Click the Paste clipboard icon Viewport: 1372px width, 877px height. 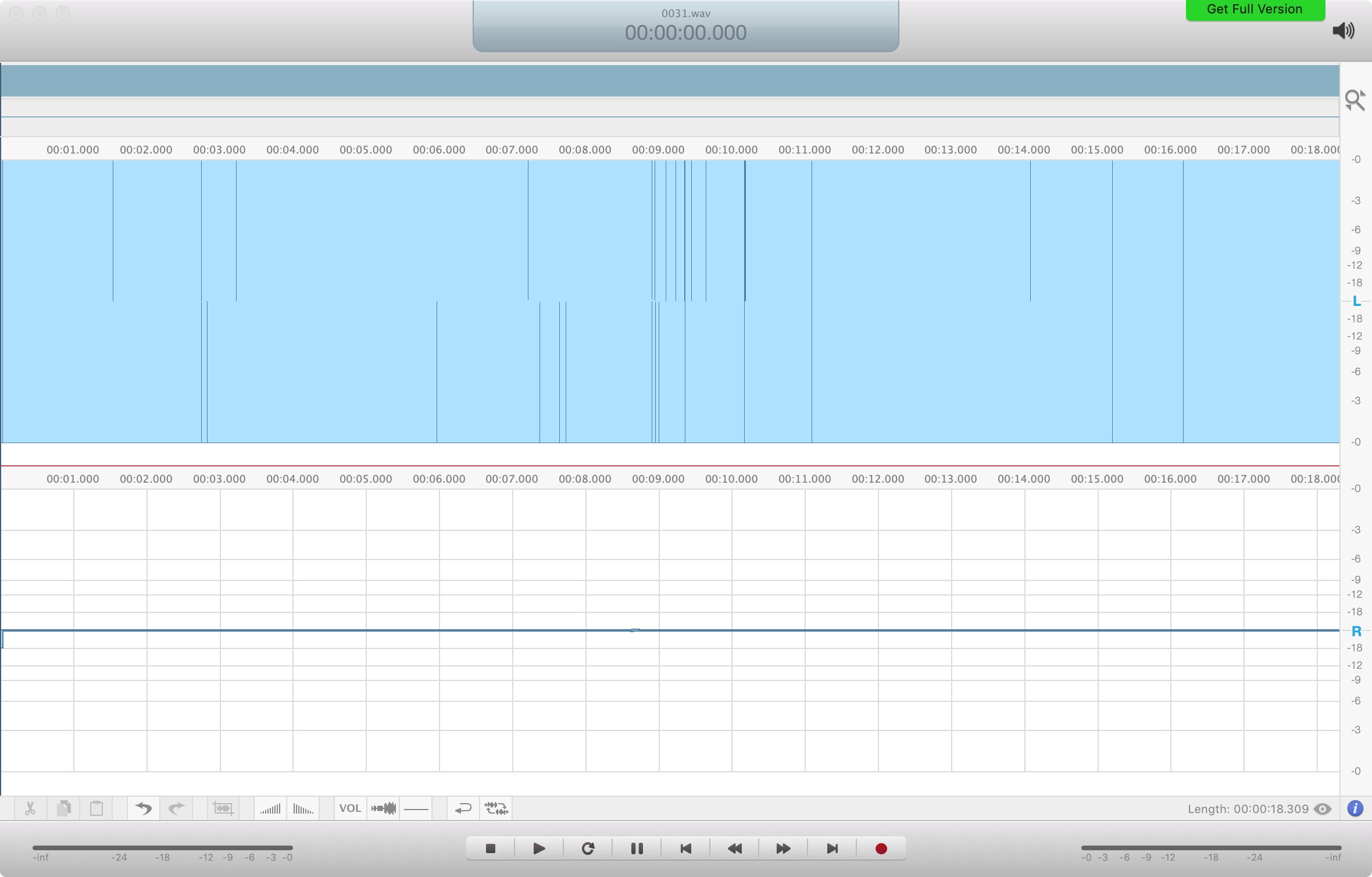pos(97,808)
